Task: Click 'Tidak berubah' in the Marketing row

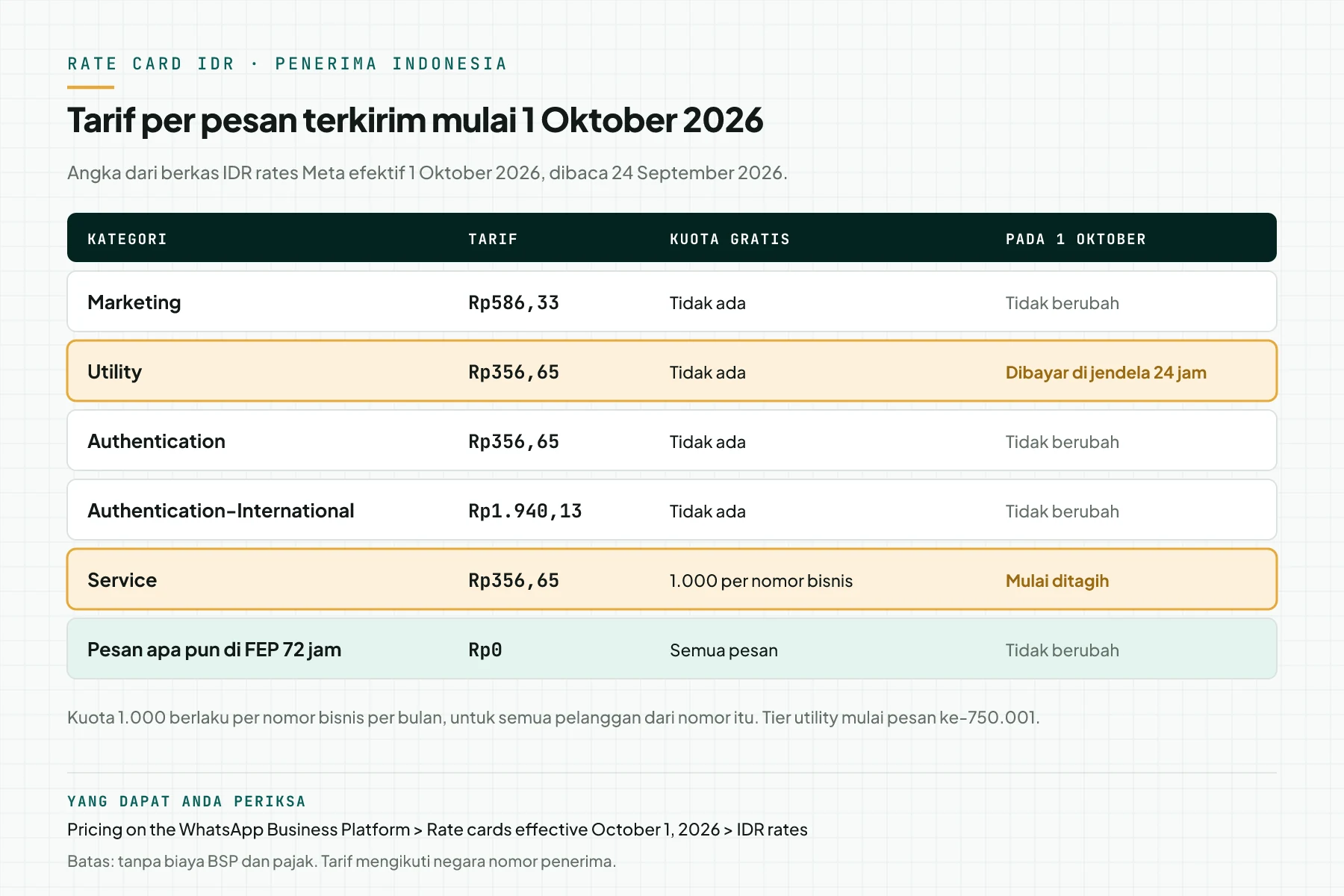Action: (x=1063, y=303)
